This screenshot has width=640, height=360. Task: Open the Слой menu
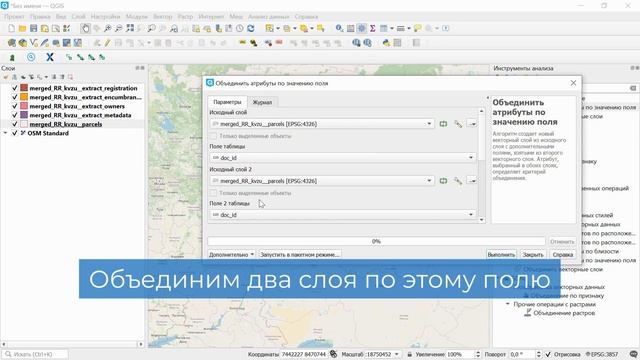coord(78,17)
